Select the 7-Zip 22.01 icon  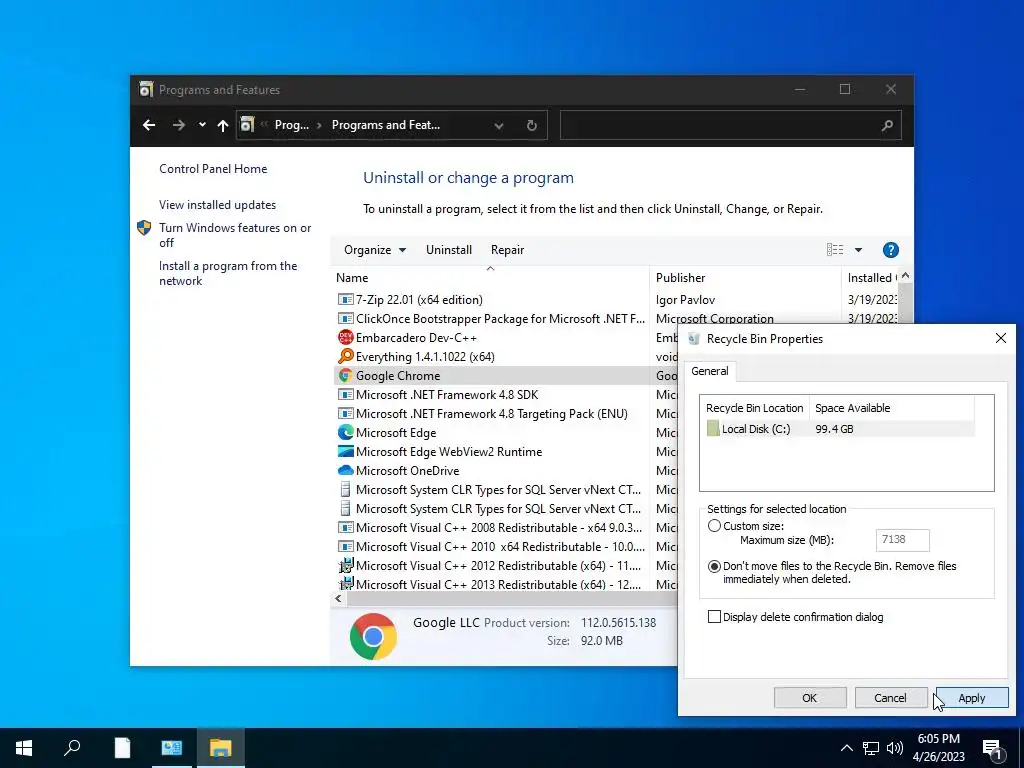345,300
